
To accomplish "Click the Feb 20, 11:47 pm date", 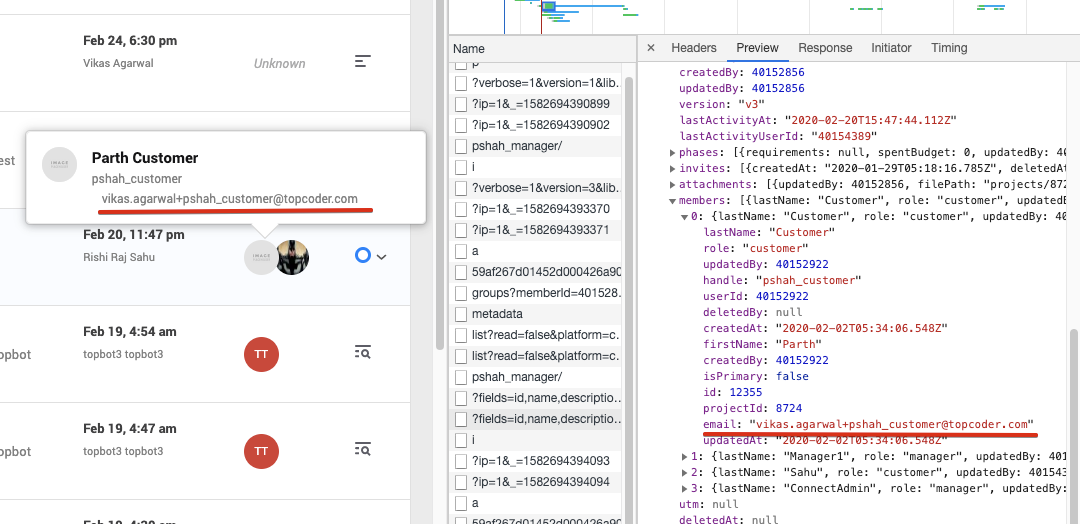I will [134, 235].
